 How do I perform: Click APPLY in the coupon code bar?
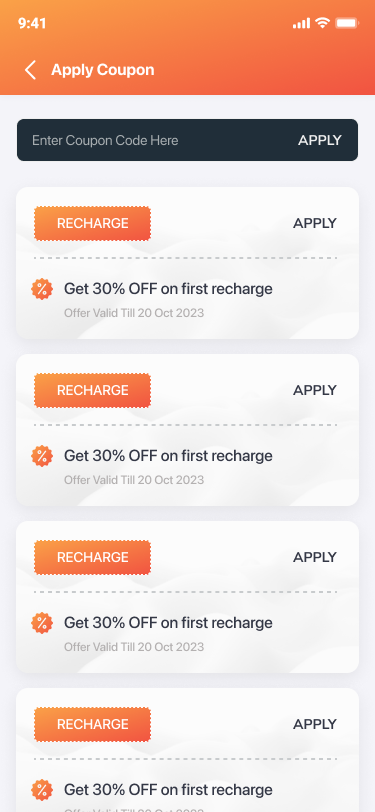click(320, 140)
